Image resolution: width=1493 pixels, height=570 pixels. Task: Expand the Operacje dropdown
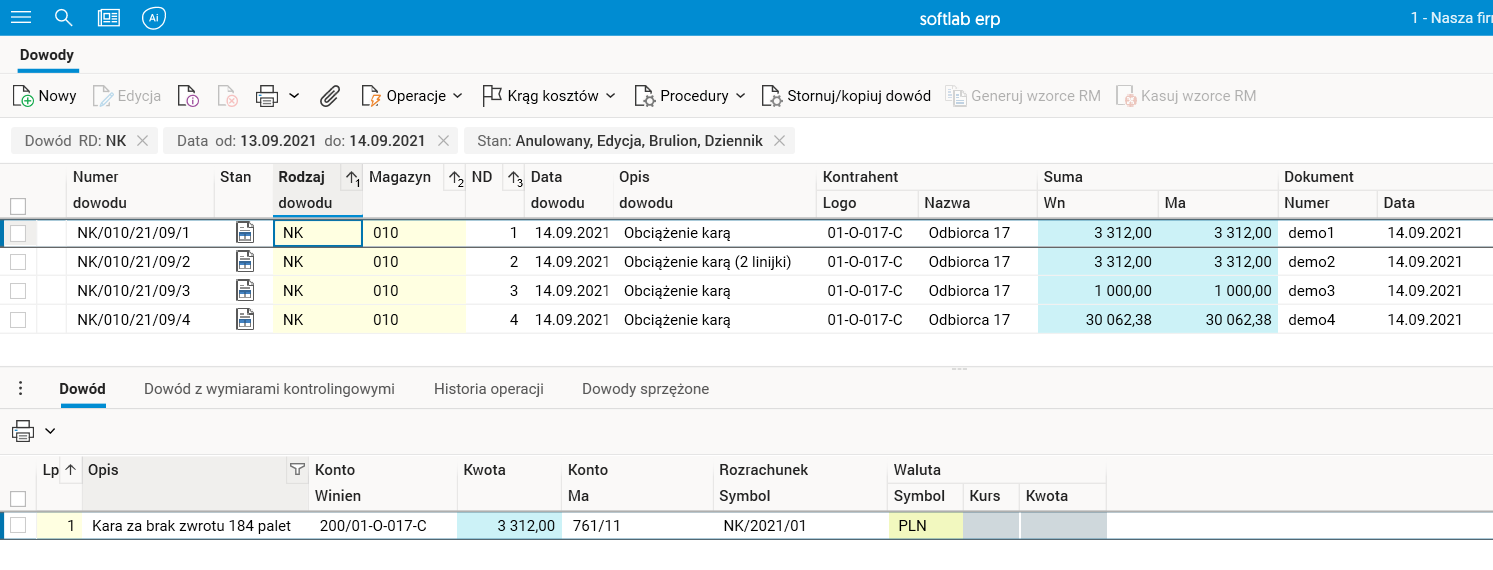[x=412, y=96]
